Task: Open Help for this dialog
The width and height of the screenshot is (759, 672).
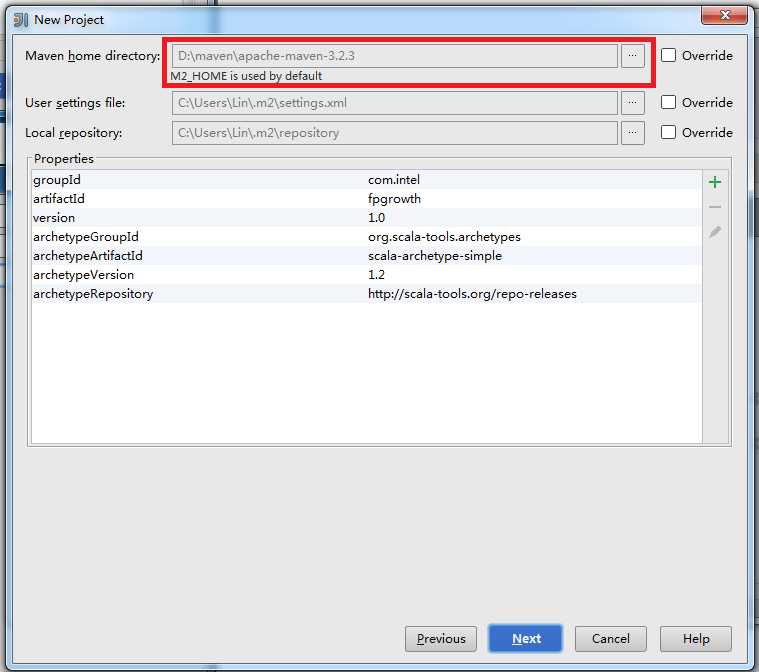Action: [x=696, y=639]
